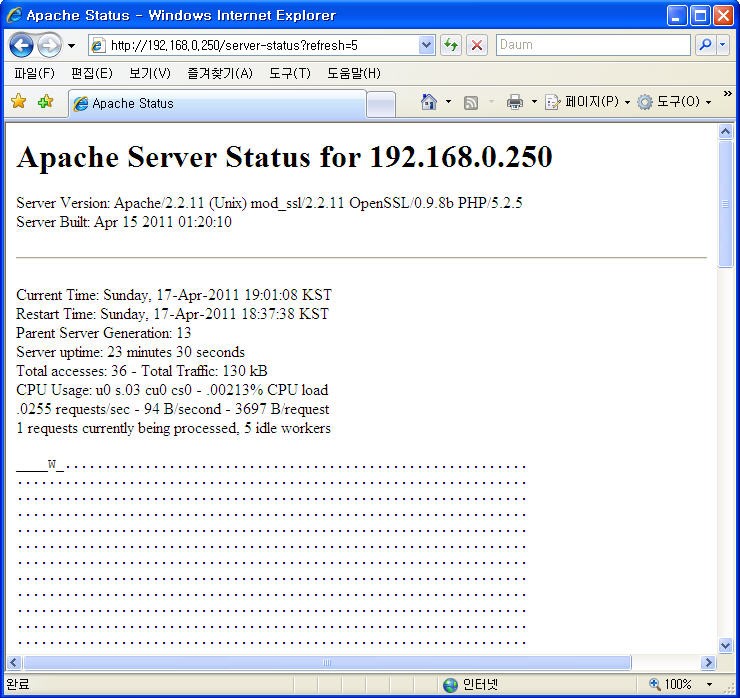
Task: Click the Parent Server Generation: 13 text
Action: click(104, 333)
